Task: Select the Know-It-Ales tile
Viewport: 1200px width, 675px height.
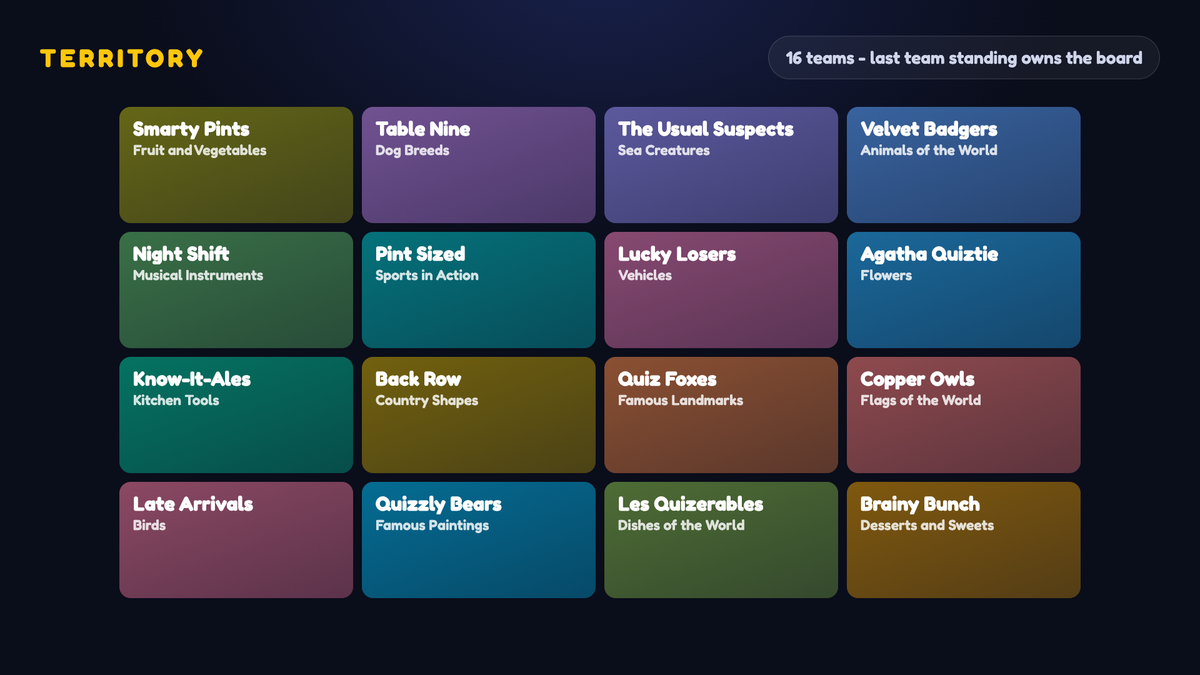Action: (x=236, y=415)
